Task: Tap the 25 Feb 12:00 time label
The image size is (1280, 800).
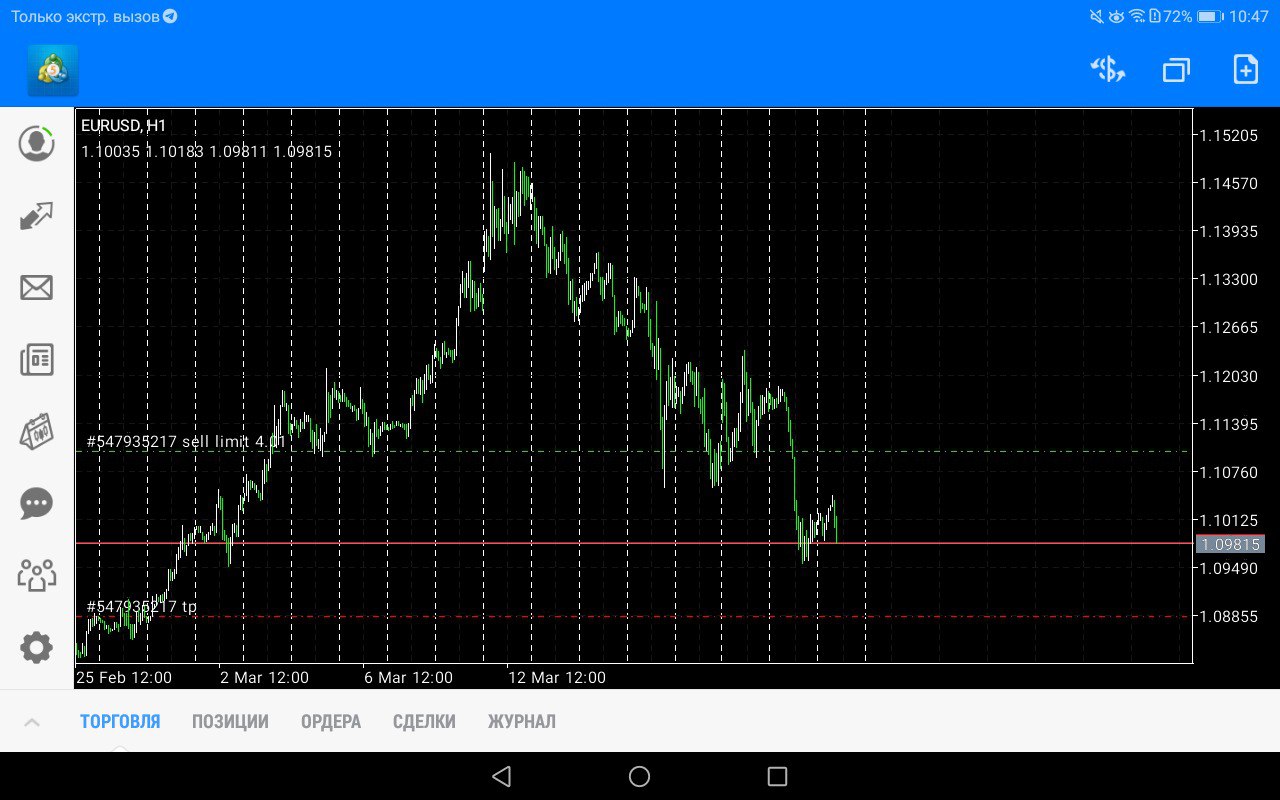Action: coord(124,678)
